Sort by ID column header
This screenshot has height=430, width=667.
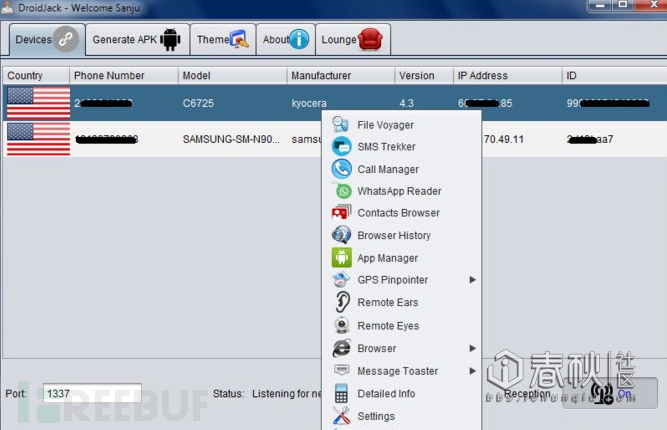point(614,75)
